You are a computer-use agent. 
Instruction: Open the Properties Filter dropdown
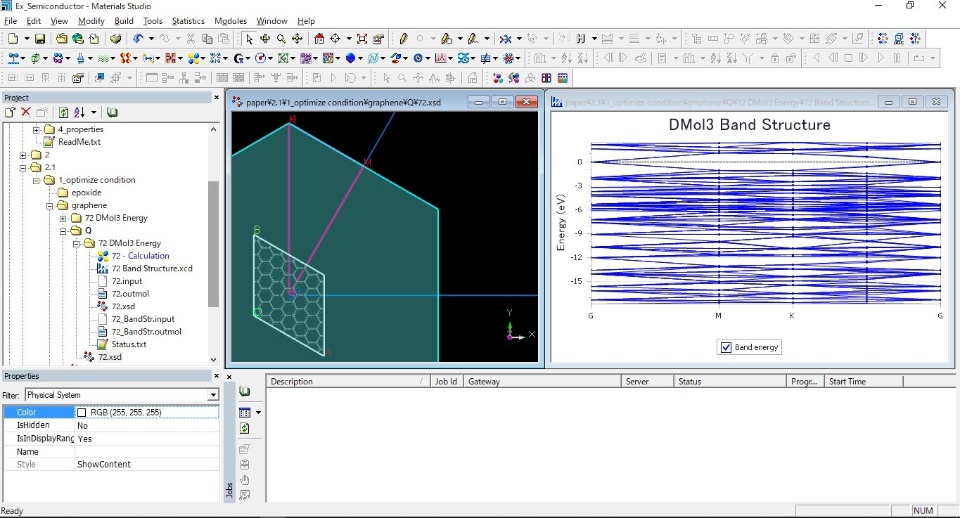[212, 395]
